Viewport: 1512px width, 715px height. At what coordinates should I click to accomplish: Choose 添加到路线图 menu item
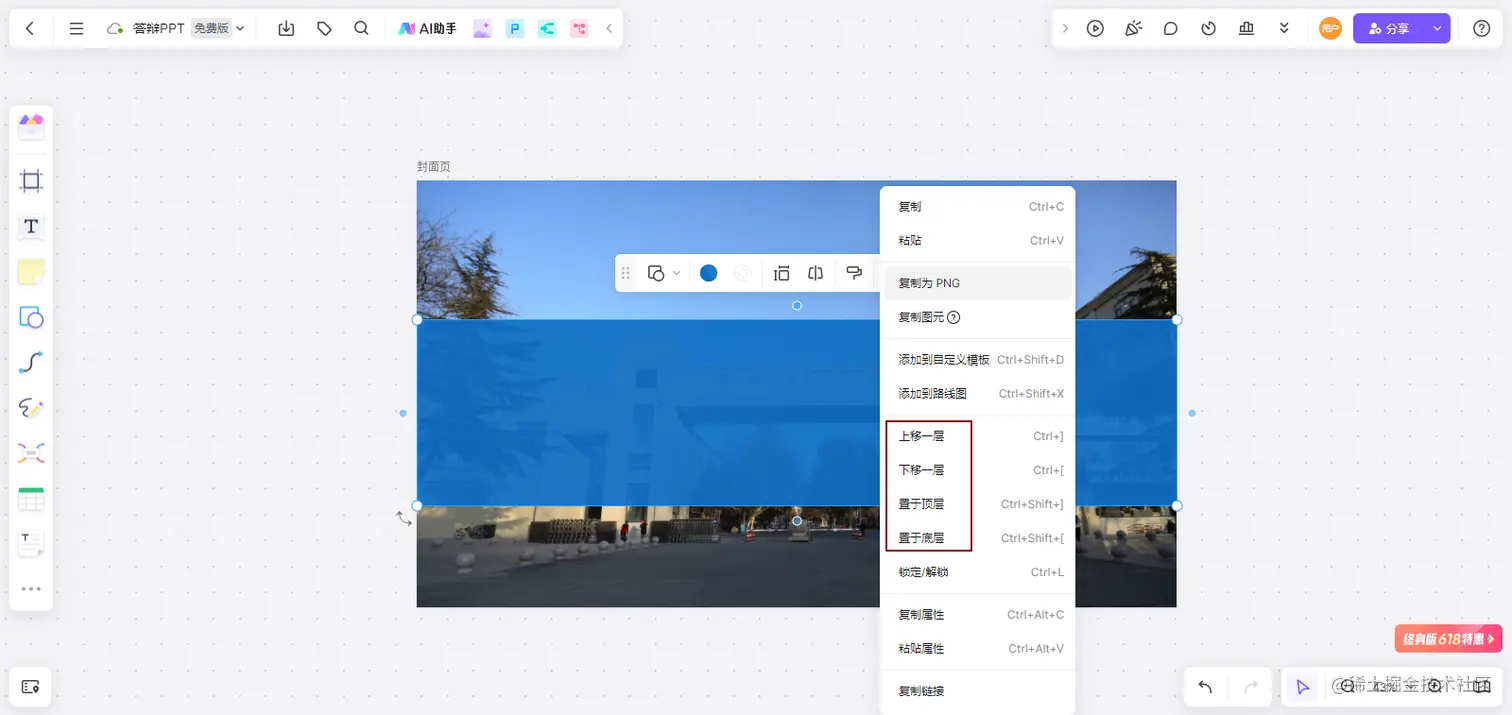click(978, 393)
